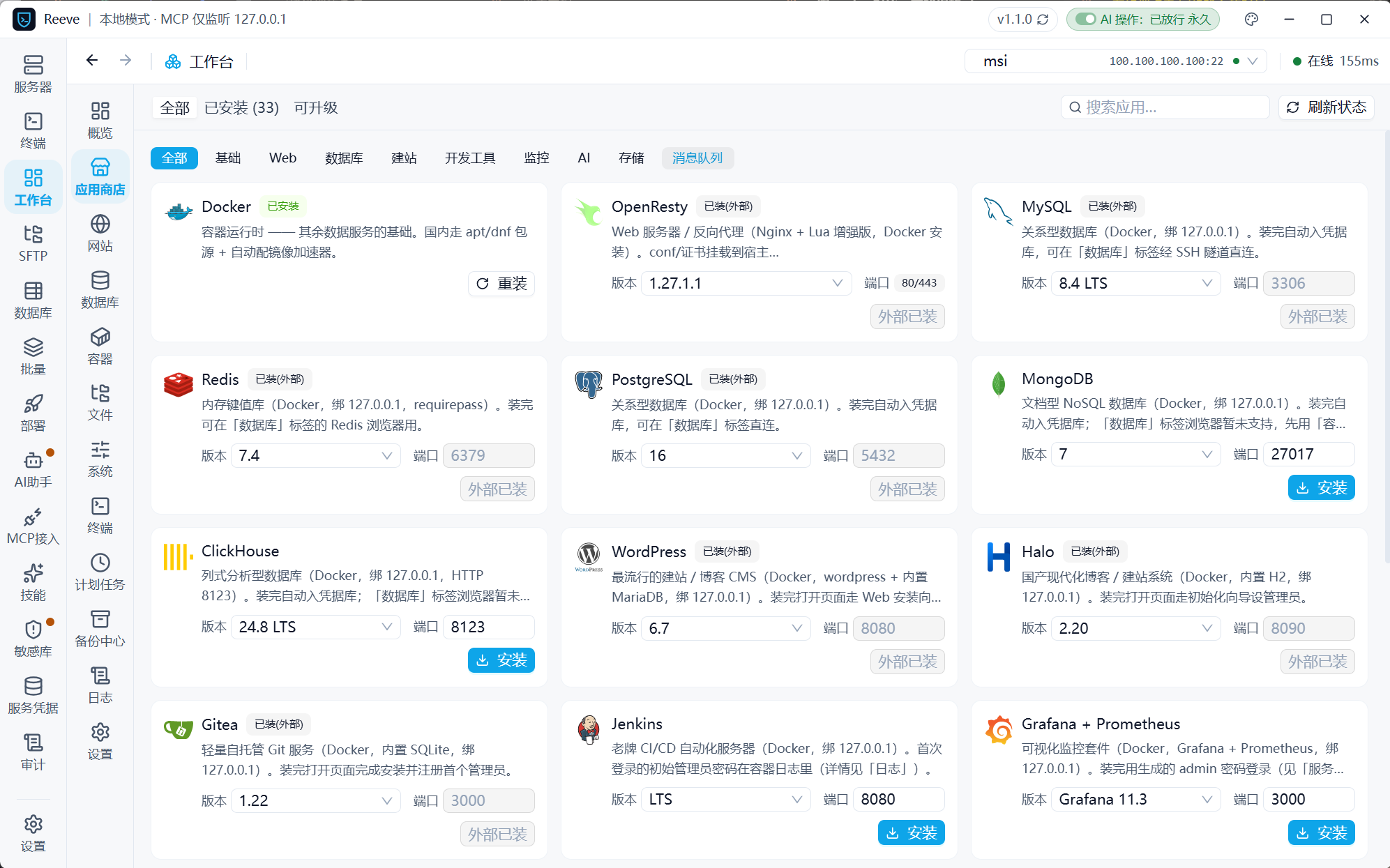Open the 系统 sliders icon
The image size is (1390, 868).
[100, 459]
